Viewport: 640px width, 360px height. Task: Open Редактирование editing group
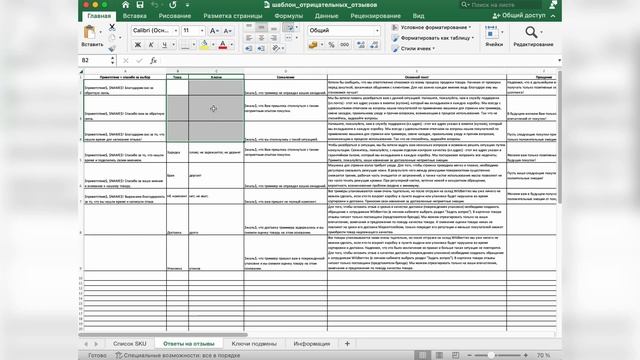coord(533,36)
